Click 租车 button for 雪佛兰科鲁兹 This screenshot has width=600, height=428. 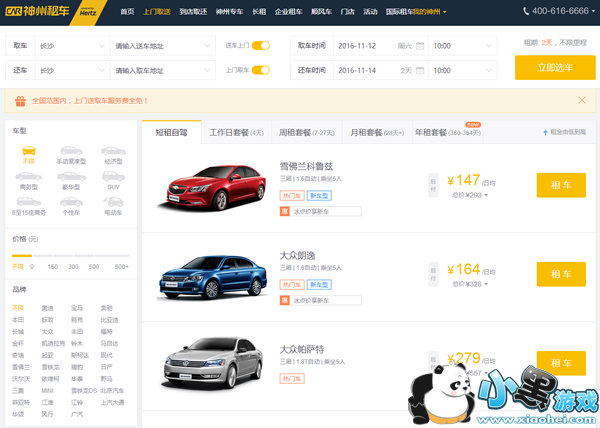[x=561, y=185]
